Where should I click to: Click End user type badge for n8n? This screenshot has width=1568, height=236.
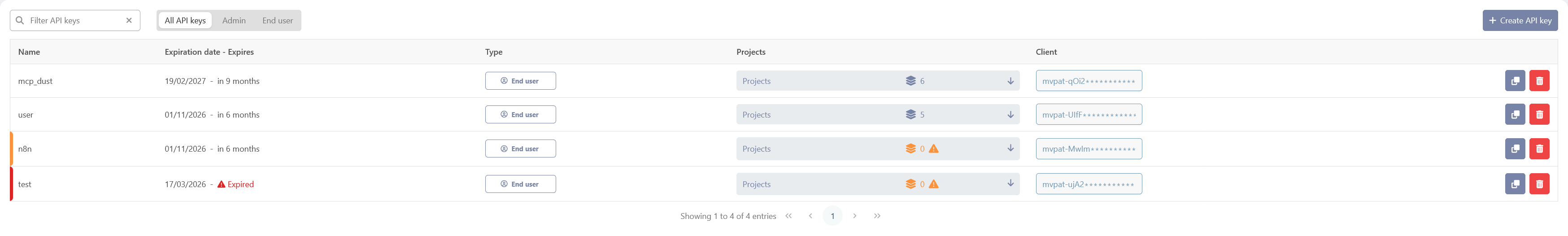click(x=520, y=149)
